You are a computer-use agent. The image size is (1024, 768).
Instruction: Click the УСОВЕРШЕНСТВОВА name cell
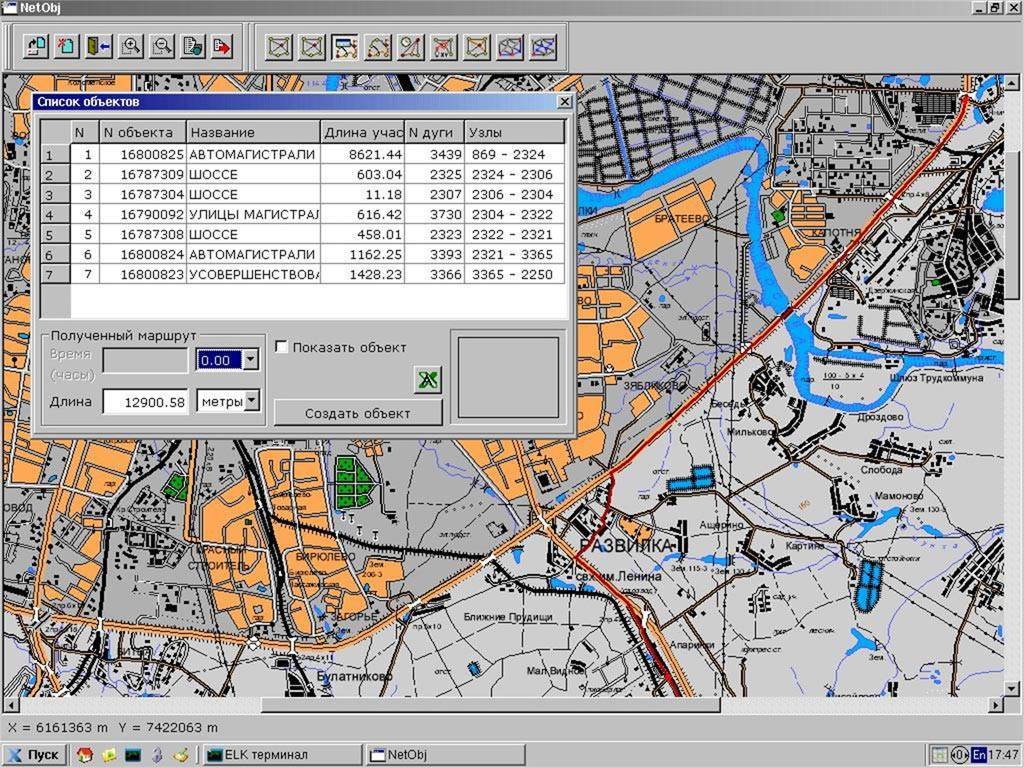click(253, 274)
